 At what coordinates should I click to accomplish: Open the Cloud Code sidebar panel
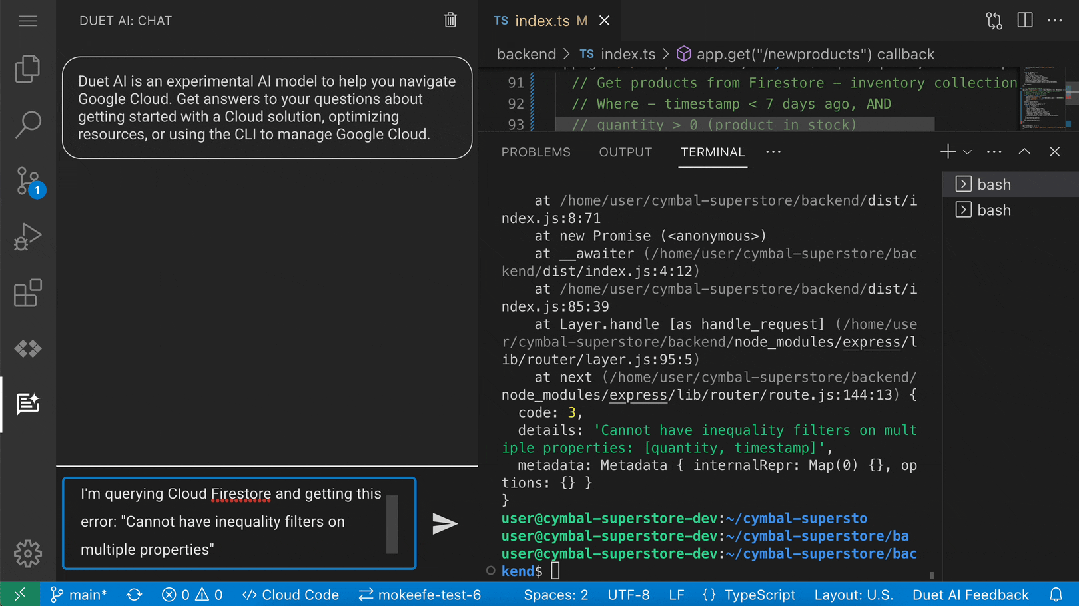tap(28, 349)
